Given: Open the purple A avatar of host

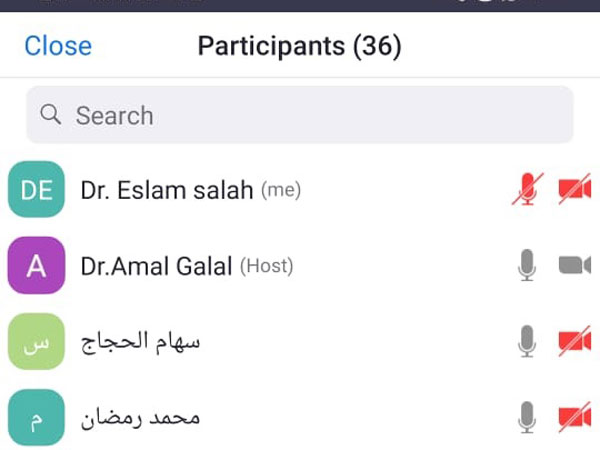Looking at the screenshot, I should [36, 265].
